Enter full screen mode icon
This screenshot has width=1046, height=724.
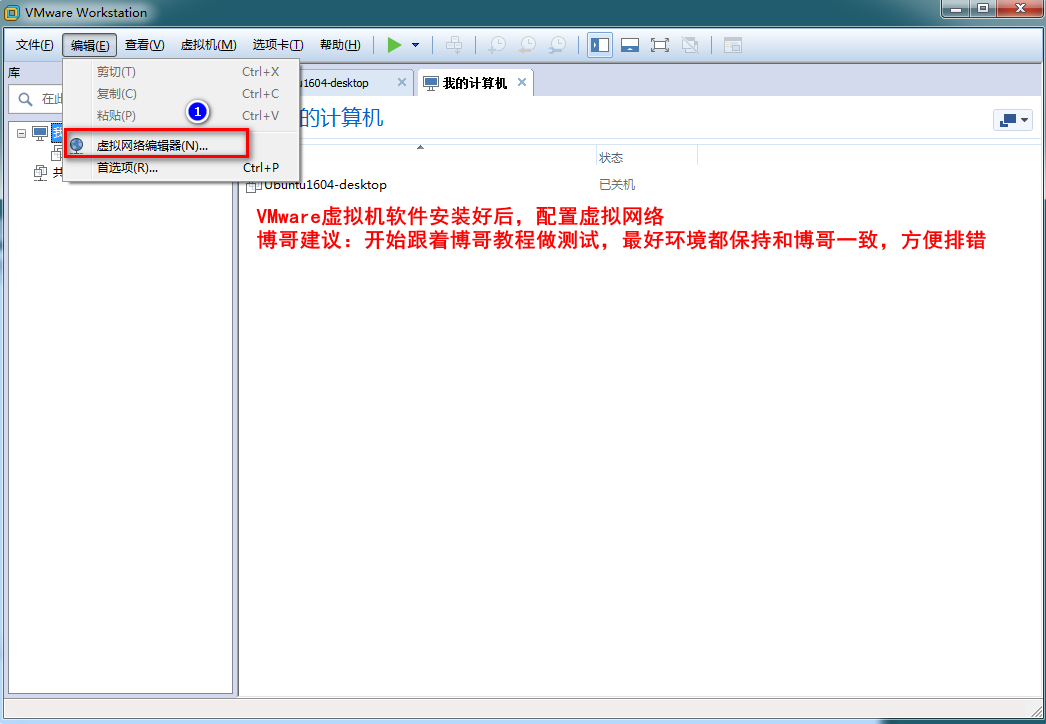click(x=660, y=45)
